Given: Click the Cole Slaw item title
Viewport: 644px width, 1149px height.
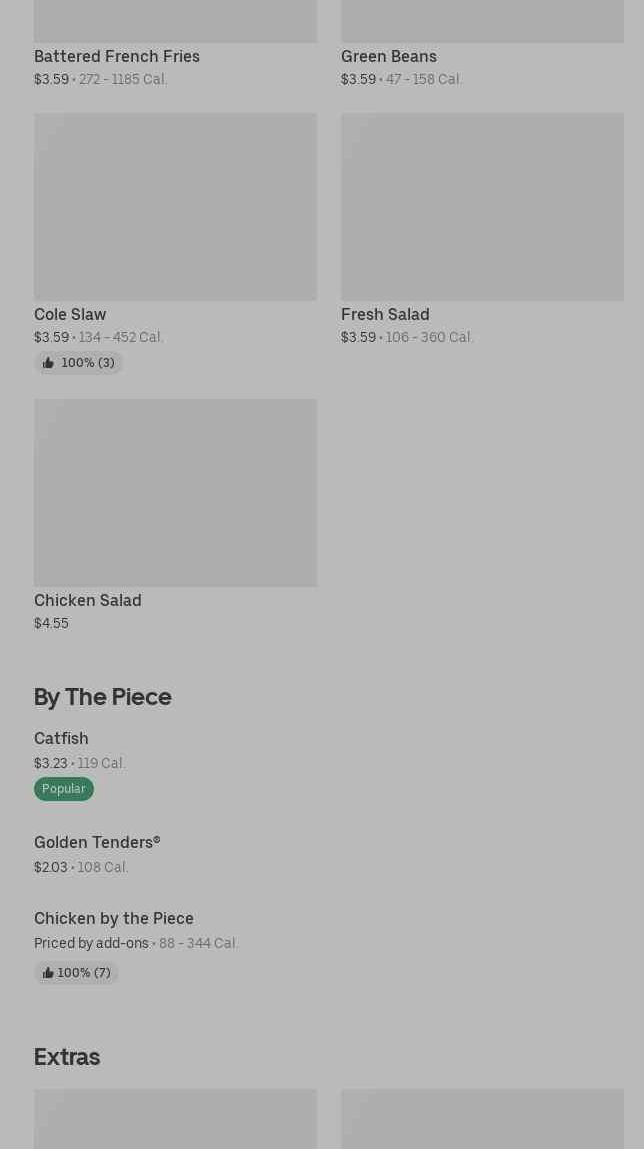Looking at the screenshot, I should pyautogui.click(x=70, y=314).
